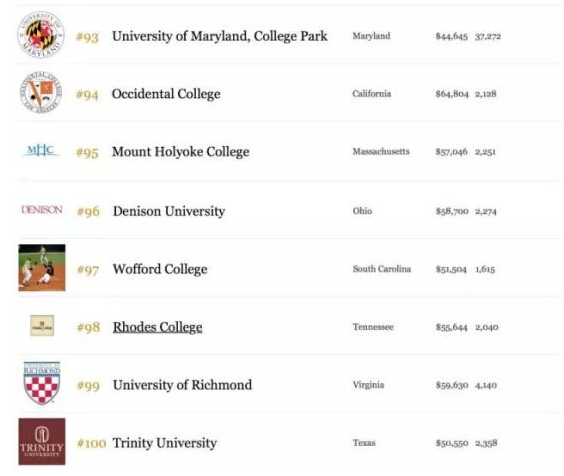Click the University of Maryland seal logo
Screen dimensions: 564x476
tap(41, 35)
